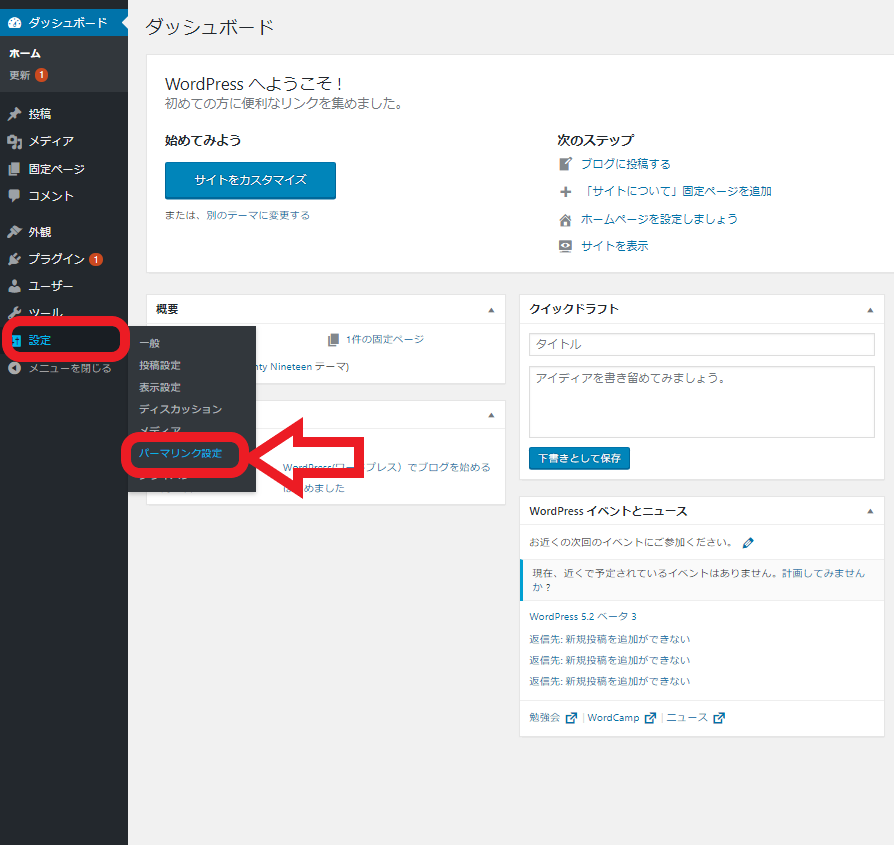Click the media icon beside メディア
This screenshot has width=894, height=845.
(14, 141)
